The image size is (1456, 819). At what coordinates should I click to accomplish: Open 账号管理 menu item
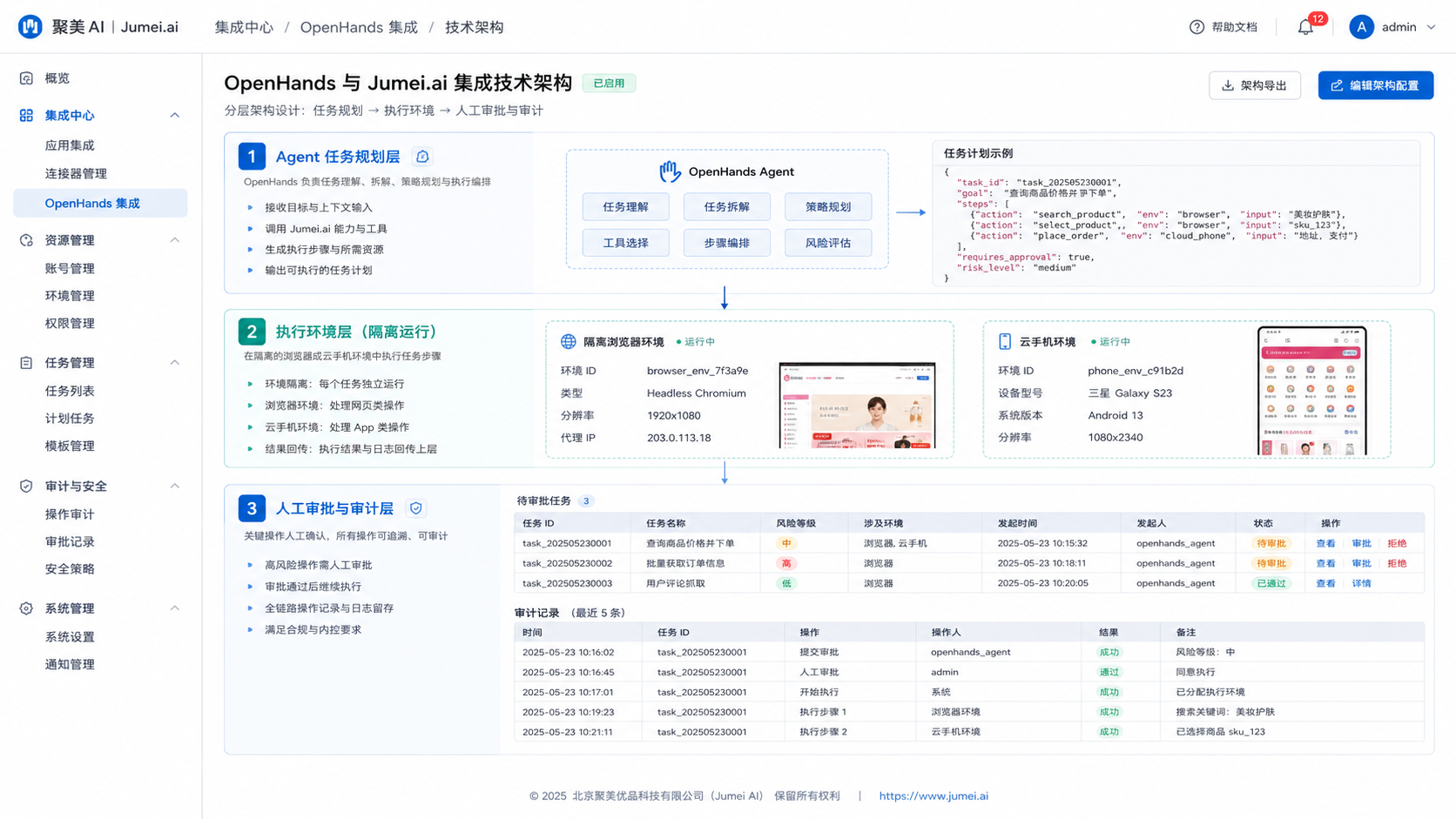click(70, 268)
